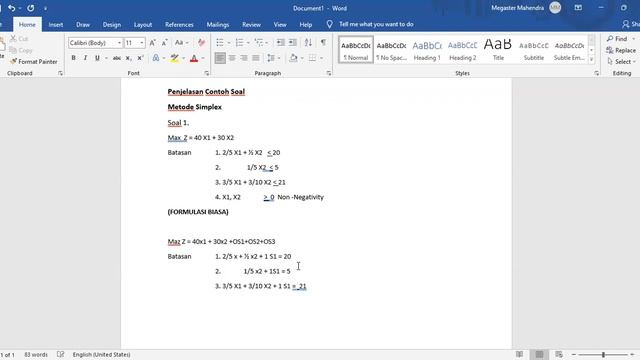The height and width of the screenshot is (360, 640).
Task: Open Text Highlight Color dropdown arrow
Action: (183, 58)
